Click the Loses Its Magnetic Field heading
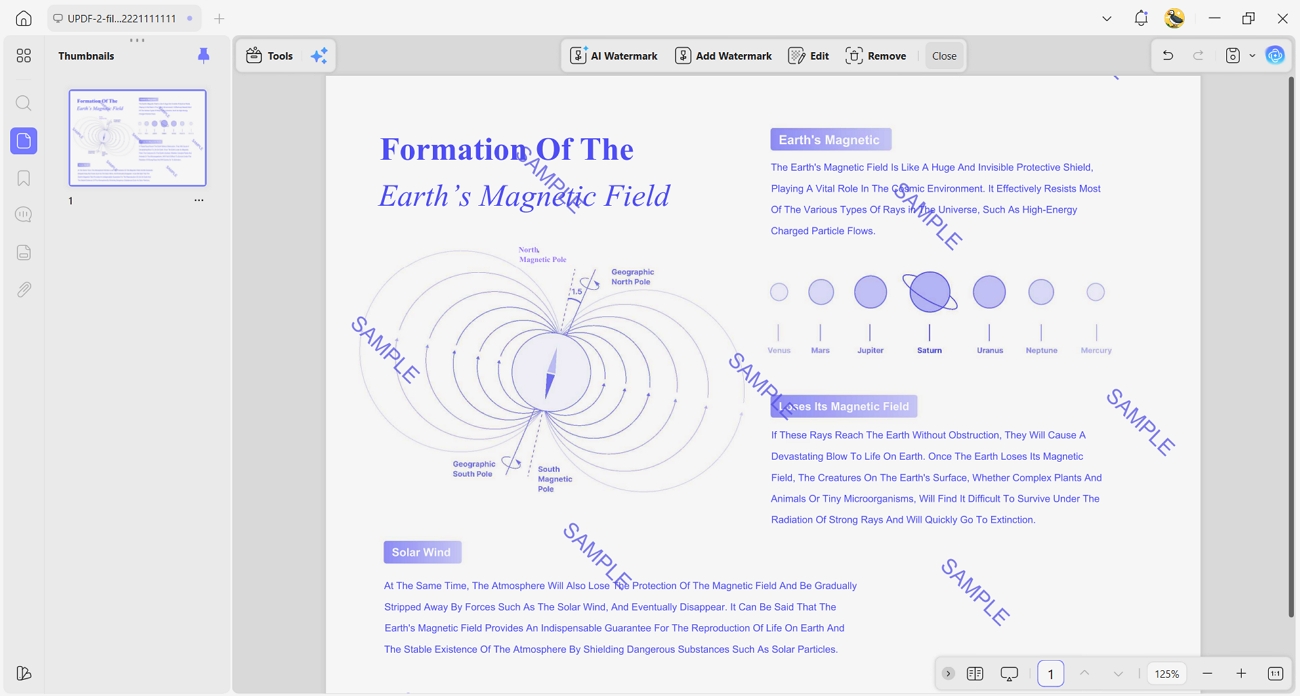 (844, 406)
